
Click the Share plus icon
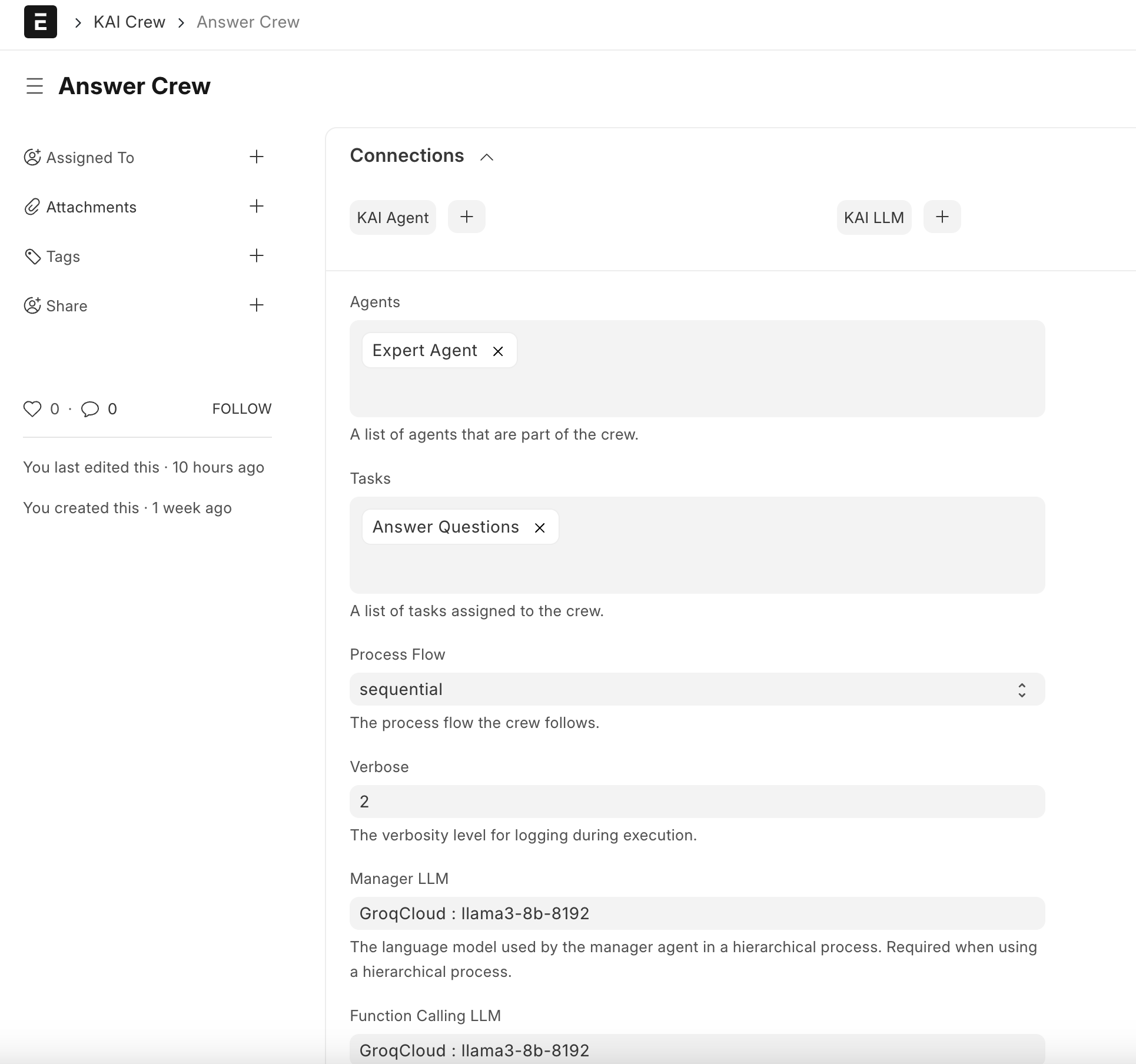[x=256, y=305]
